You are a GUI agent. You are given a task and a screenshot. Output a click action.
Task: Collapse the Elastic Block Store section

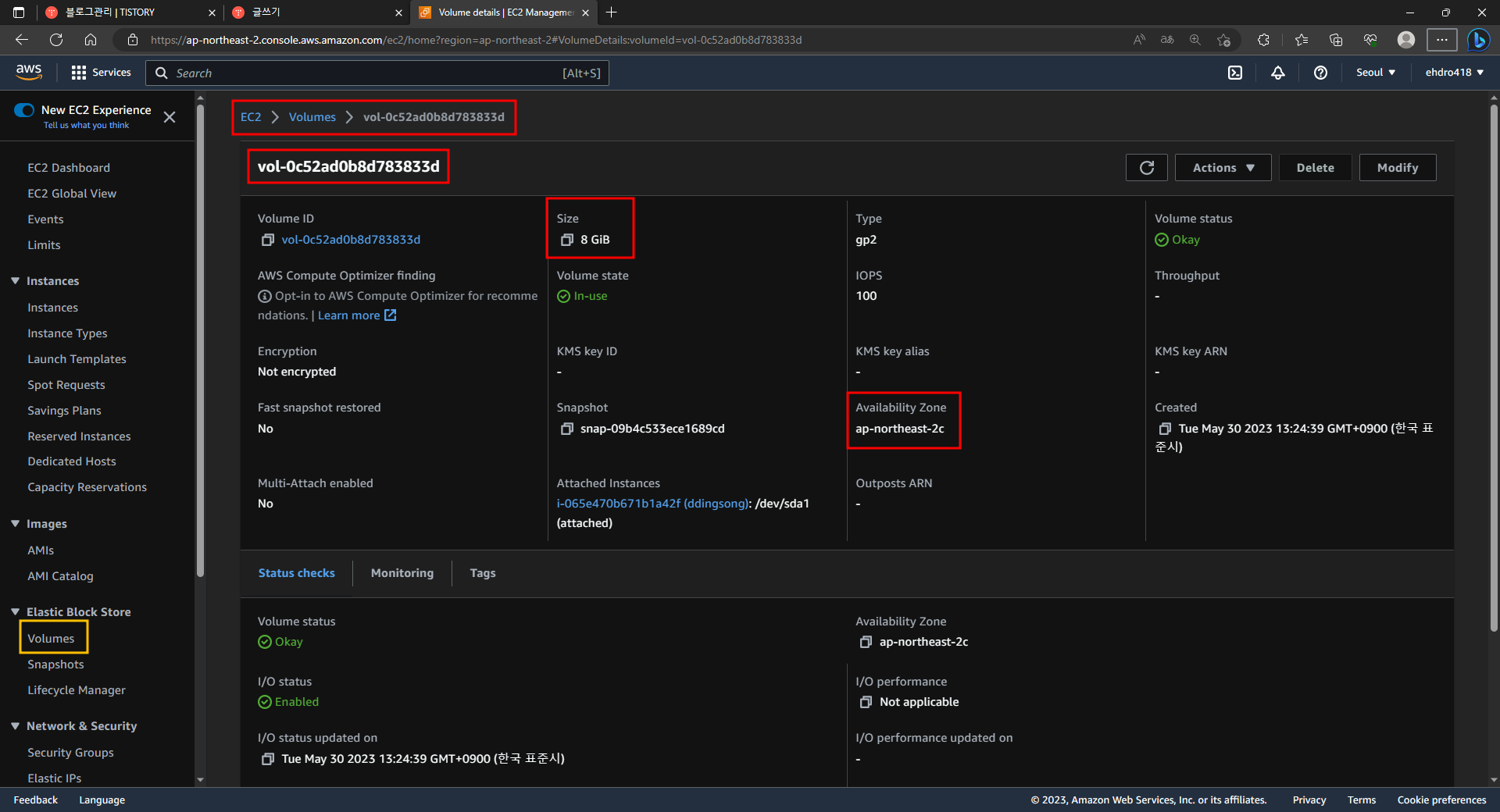point(15,612)
